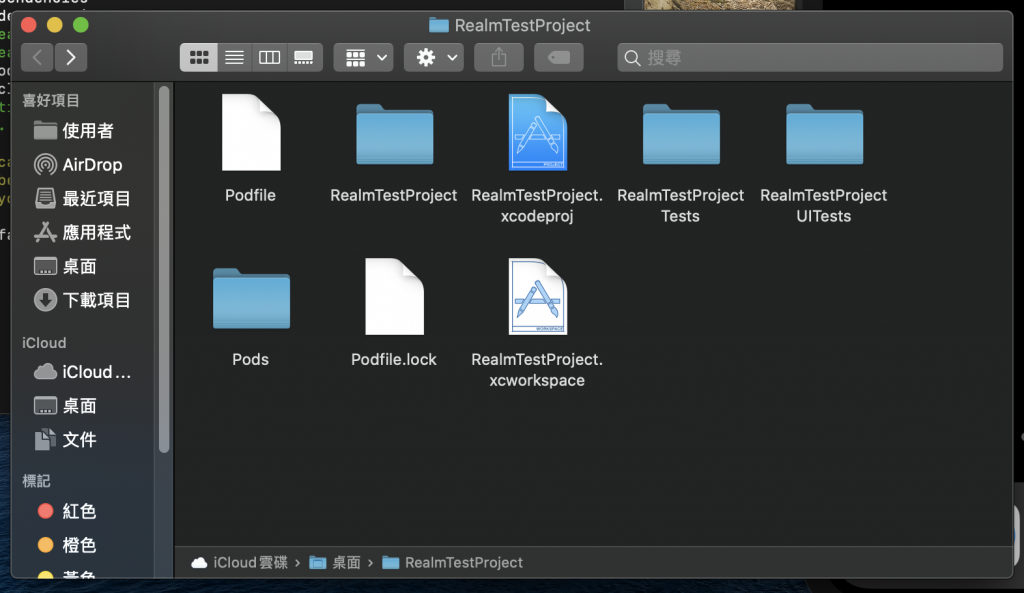The width and height of the screenshot is (1024, 593).
Task: Switch to list view mode
Action: coord(234,57)
